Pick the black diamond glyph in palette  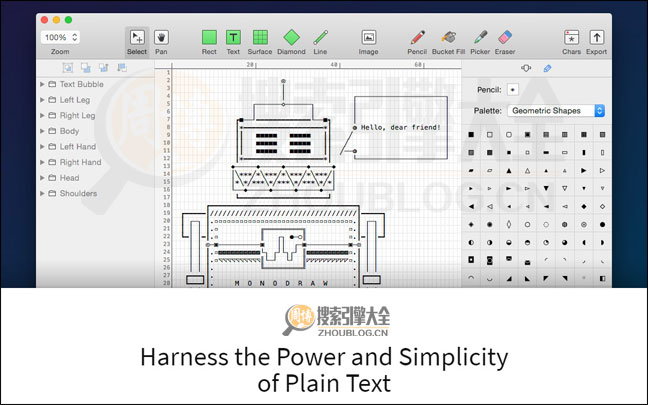[584, 206]
